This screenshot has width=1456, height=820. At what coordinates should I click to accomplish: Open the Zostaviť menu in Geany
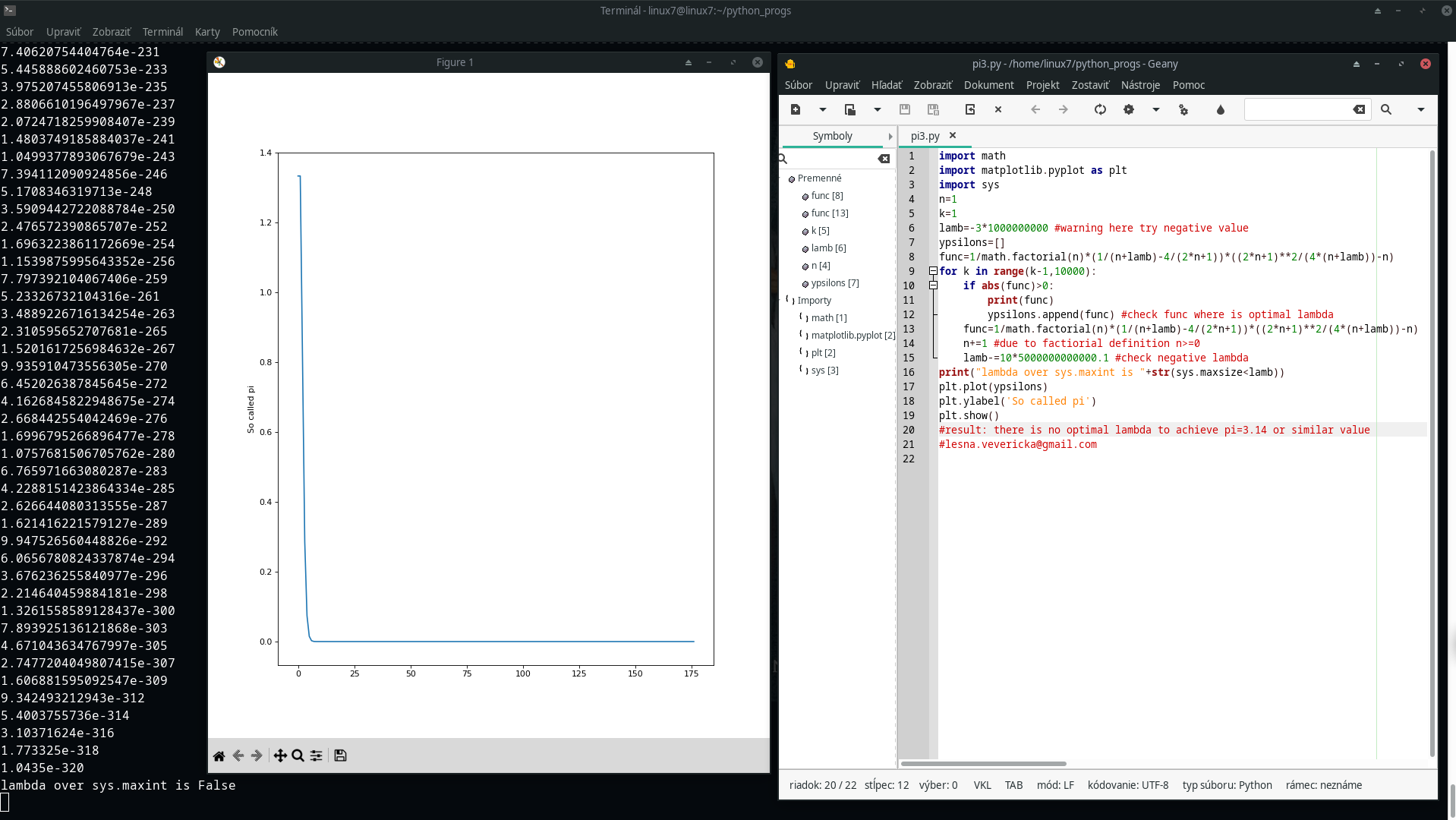[1090, 85]
